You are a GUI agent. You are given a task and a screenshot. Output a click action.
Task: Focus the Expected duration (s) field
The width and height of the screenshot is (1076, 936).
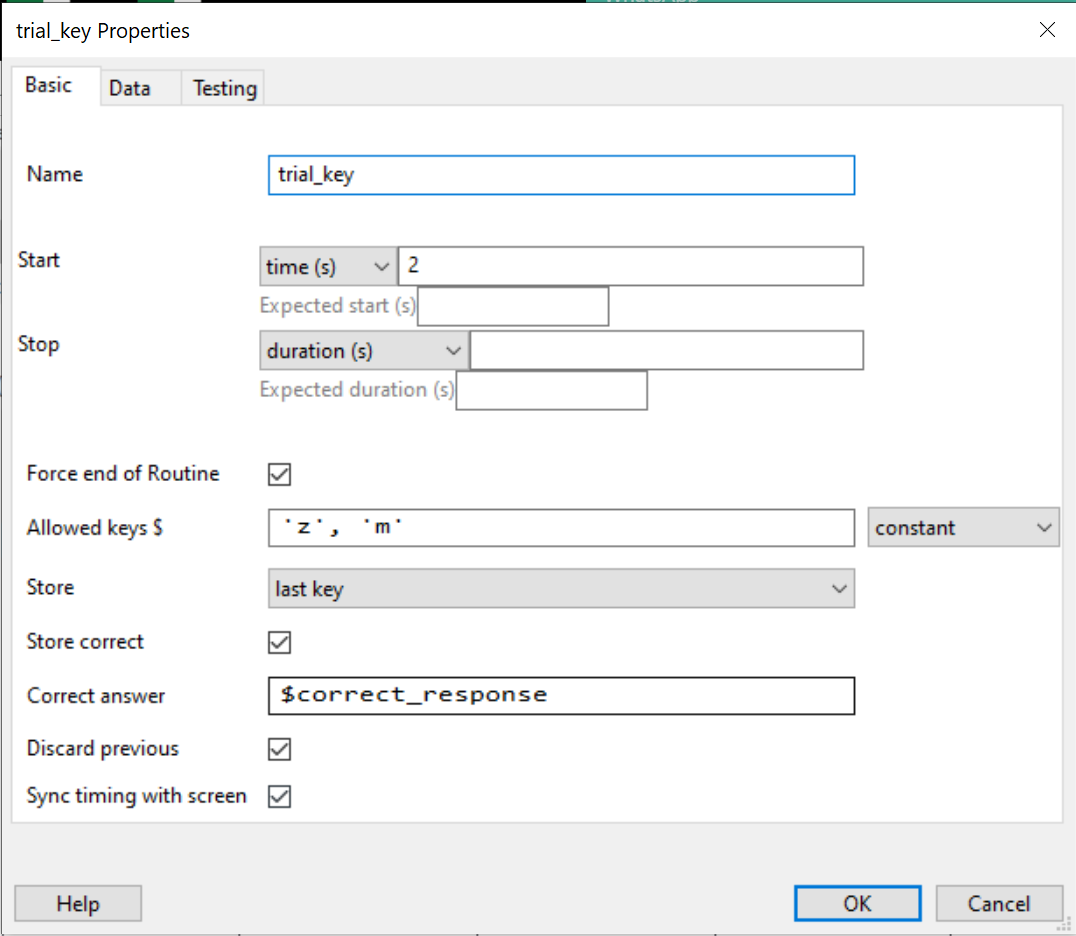(x=551, y=390)
